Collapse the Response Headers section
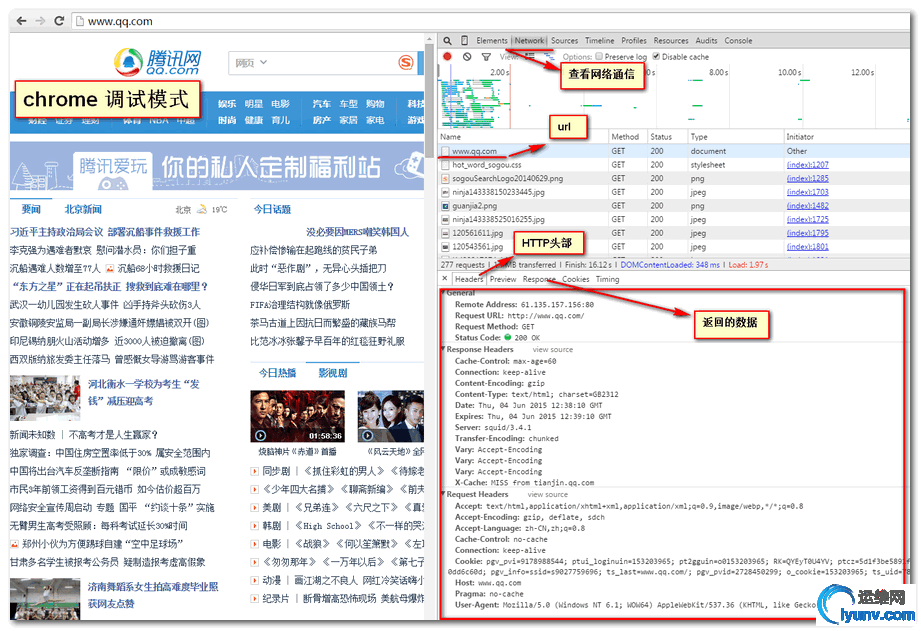 [x=443, y=349]
